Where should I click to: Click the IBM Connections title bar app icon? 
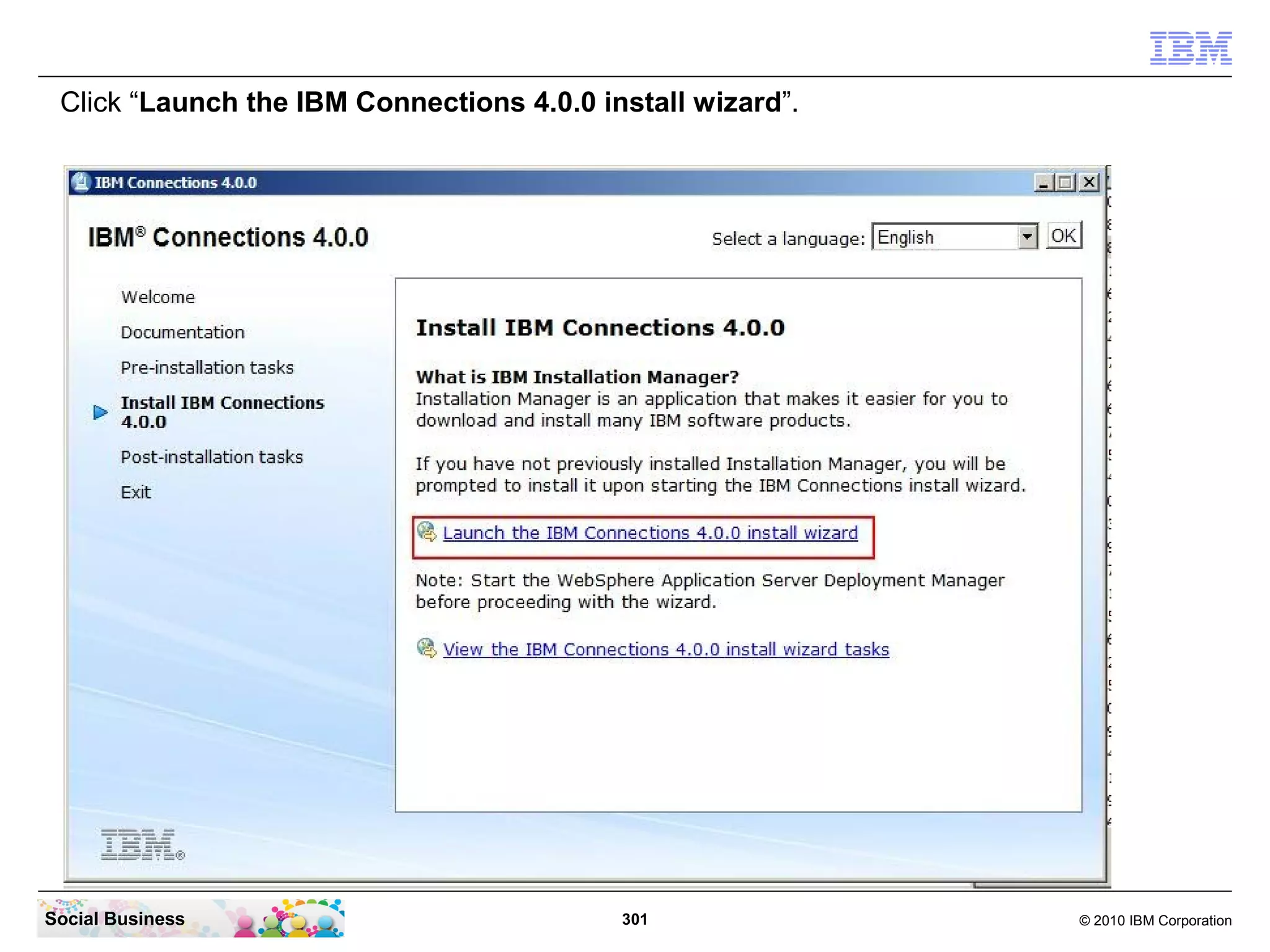(81, 182)
